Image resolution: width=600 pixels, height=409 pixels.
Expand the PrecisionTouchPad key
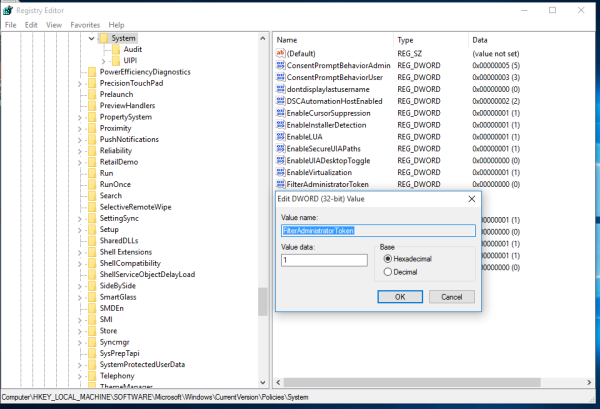[x=80, y=83]
